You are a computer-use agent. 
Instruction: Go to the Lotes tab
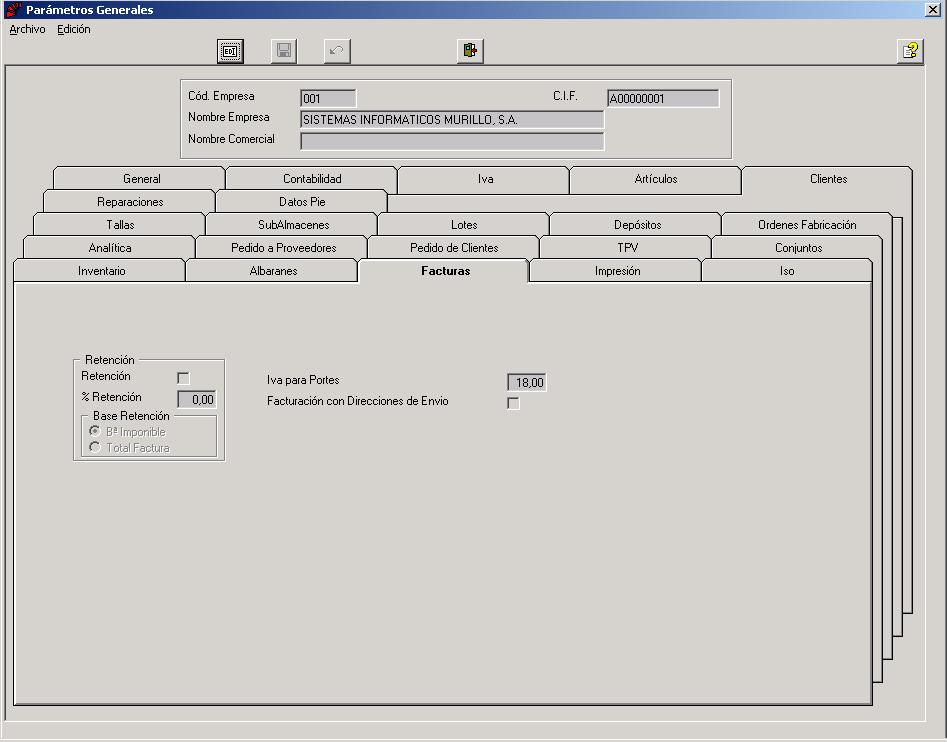(464, 225)
